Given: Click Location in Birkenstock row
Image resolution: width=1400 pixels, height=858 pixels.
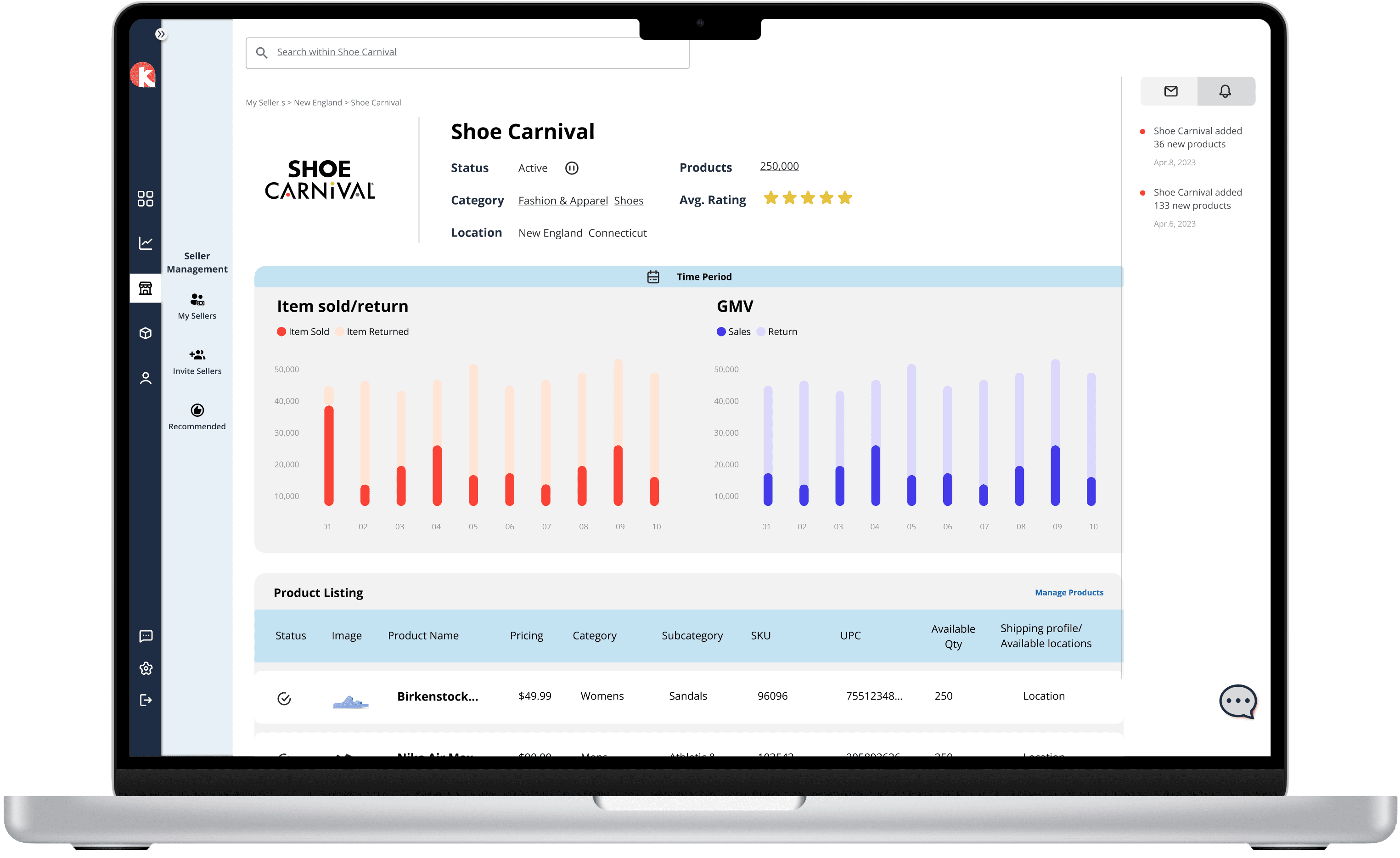Looking at the screenshot, I should click(x=1044, y=696).
